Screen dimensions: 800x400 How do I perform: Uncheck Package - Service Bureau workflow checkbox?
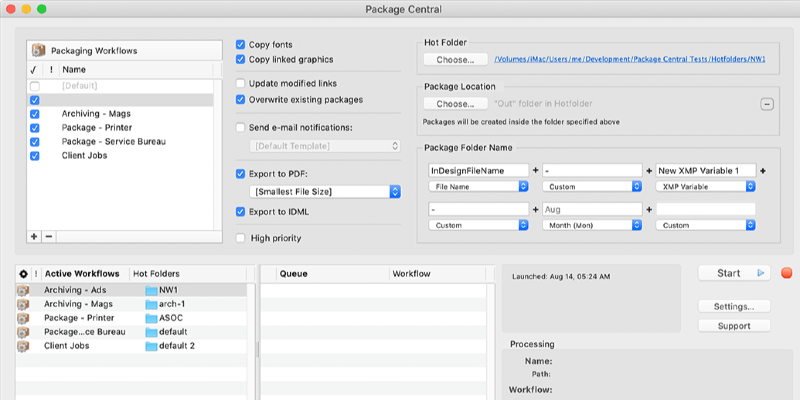pyautogui.click(x=35, y=142)
